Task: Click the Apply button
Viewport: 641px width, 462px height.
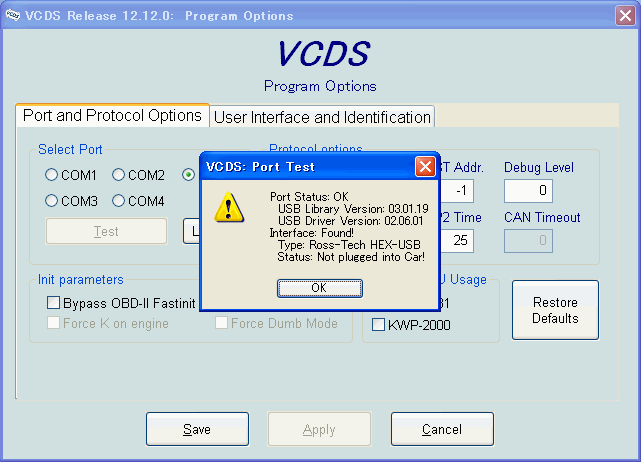Action: click(319, 429)
